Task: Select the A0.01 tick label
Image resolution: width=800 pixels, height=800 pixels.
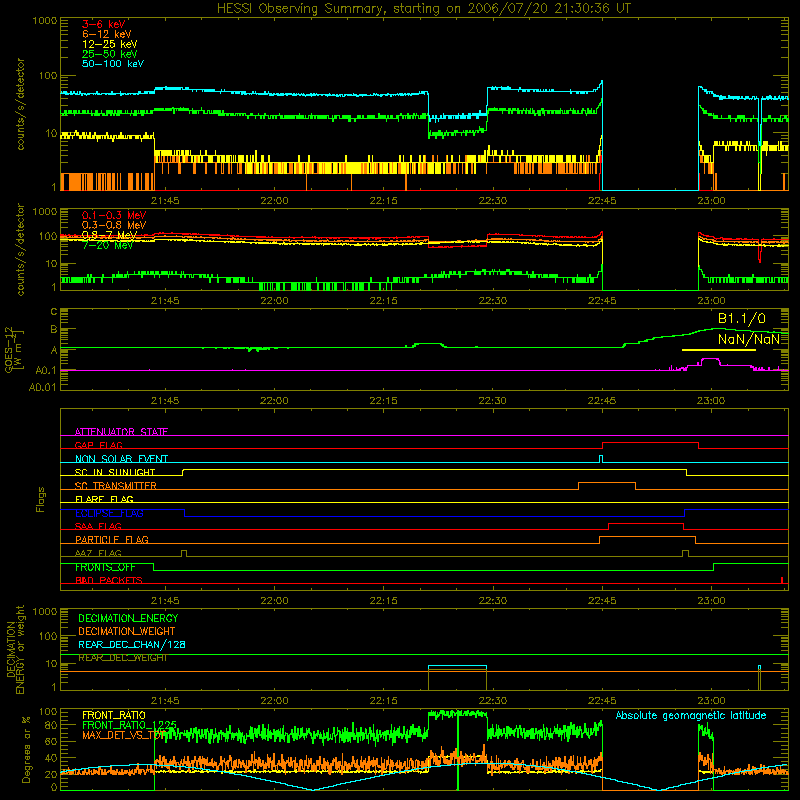Action: 42,387
